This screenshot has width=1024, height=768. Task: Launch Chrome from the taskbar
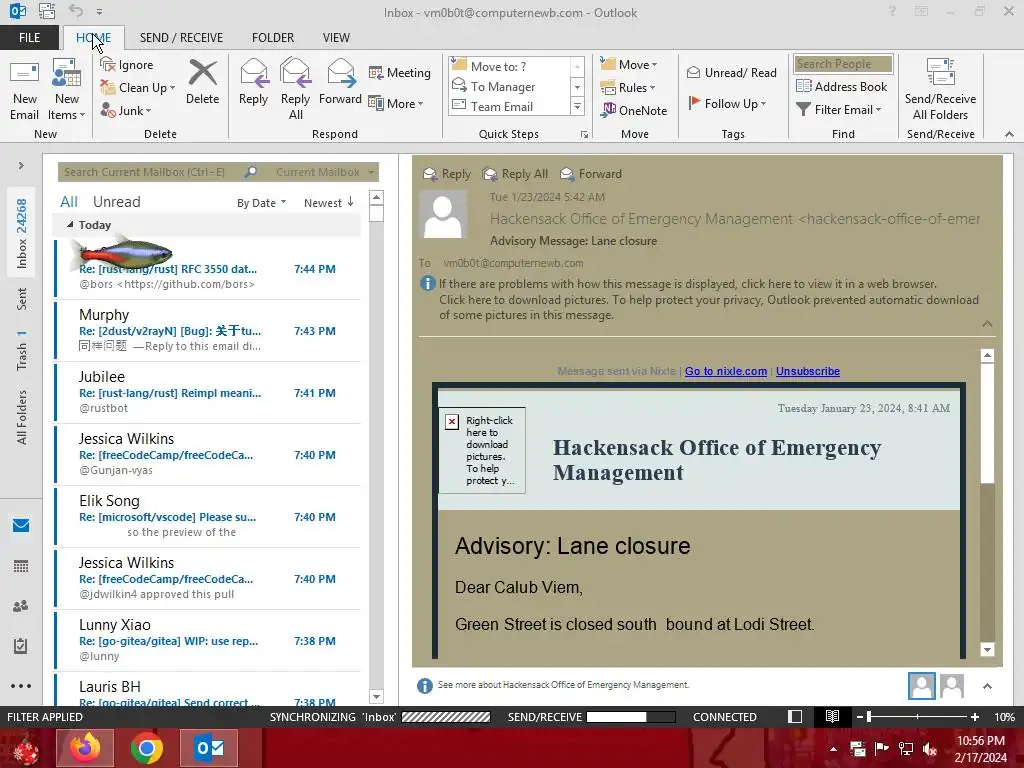tap(147, 748)
